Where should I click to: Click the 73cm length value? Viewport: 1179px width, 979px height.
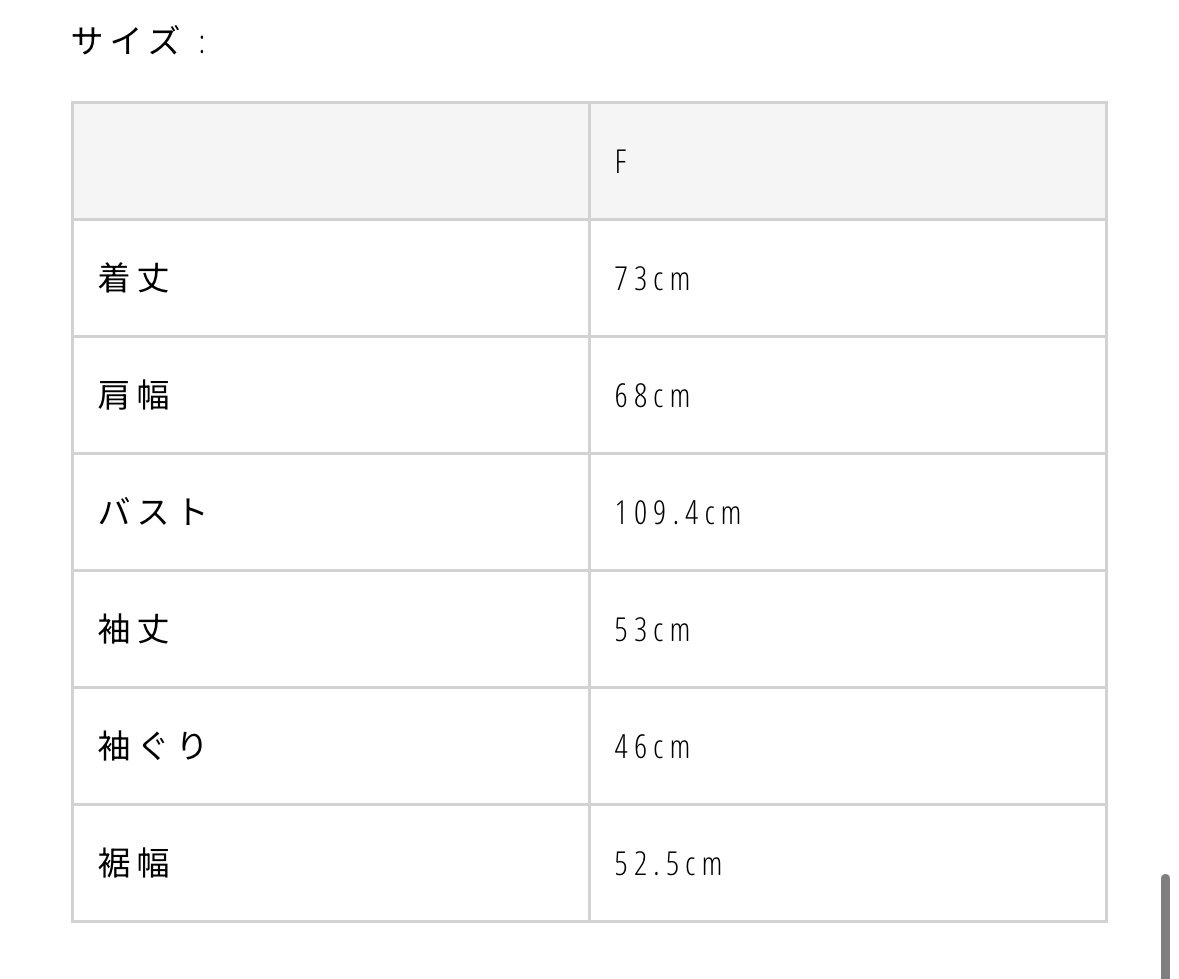point(652,279)
